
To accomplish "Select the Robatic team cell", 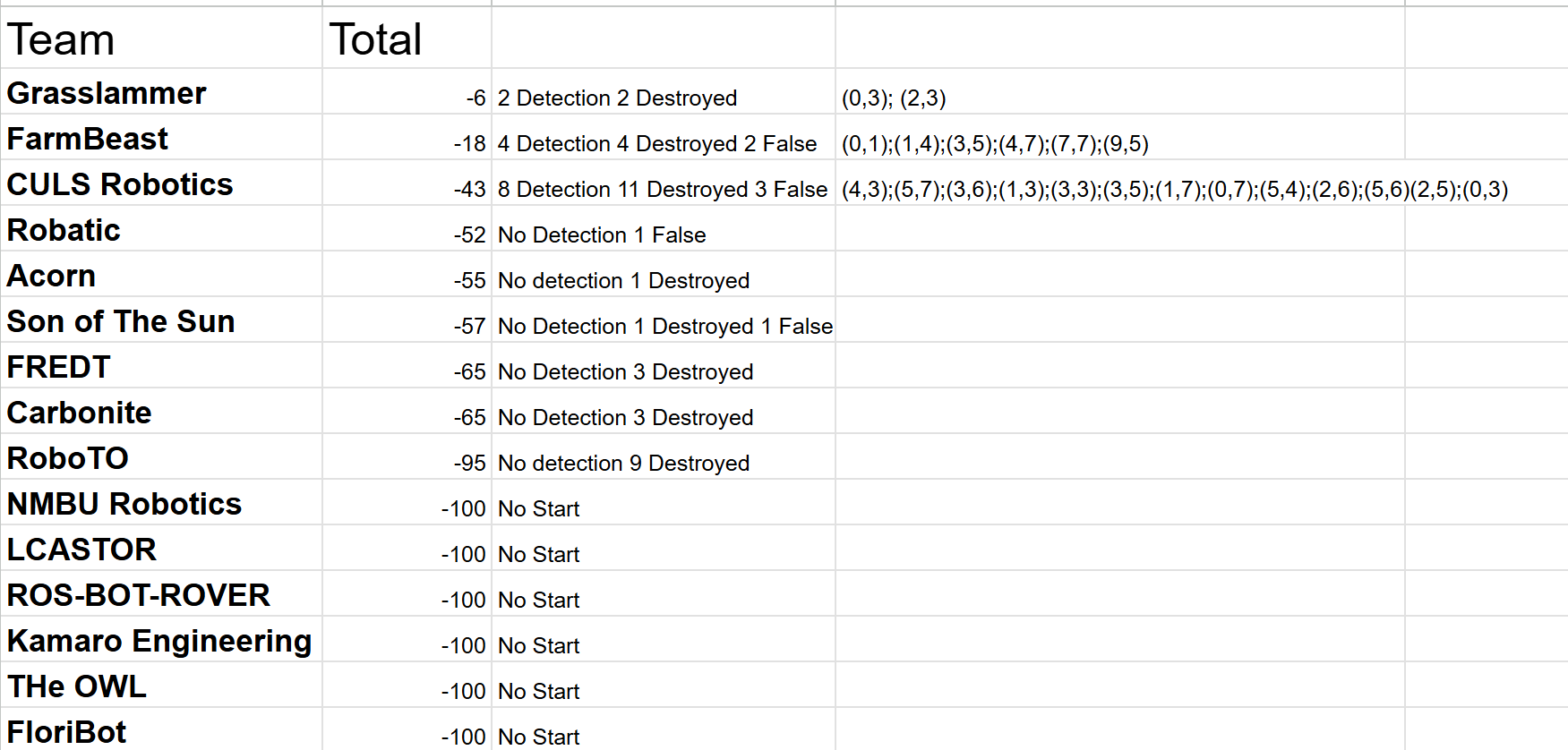I will coord(161,228).
